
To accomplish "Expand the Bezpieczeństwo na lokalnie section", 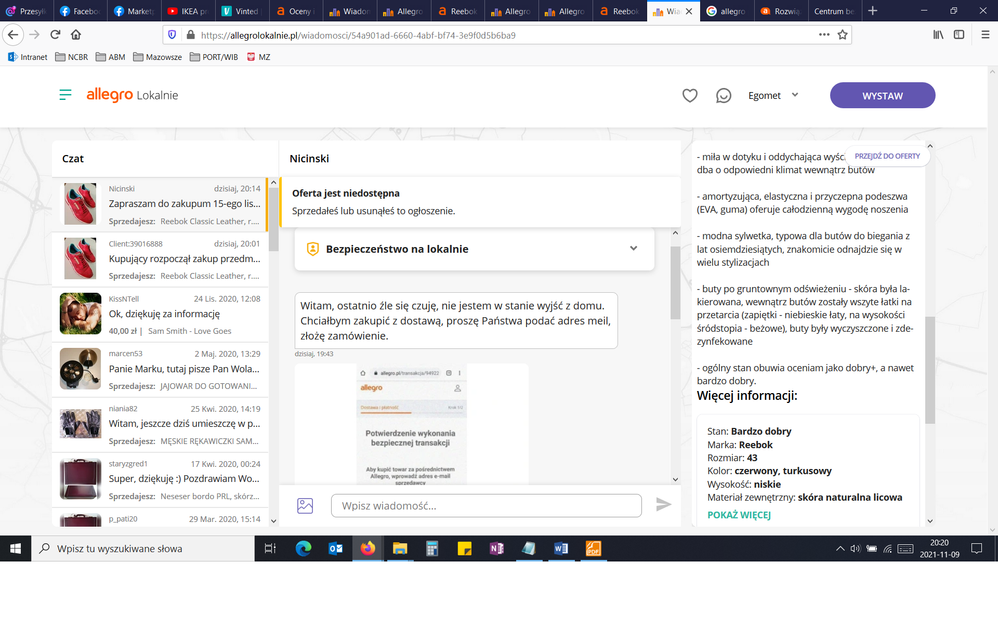I will [633, 248].
